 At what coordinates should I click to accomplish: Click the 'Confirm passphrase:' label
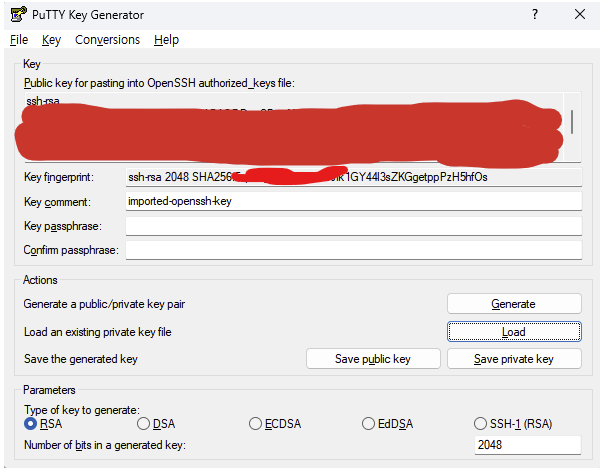(x=71, y=250)
